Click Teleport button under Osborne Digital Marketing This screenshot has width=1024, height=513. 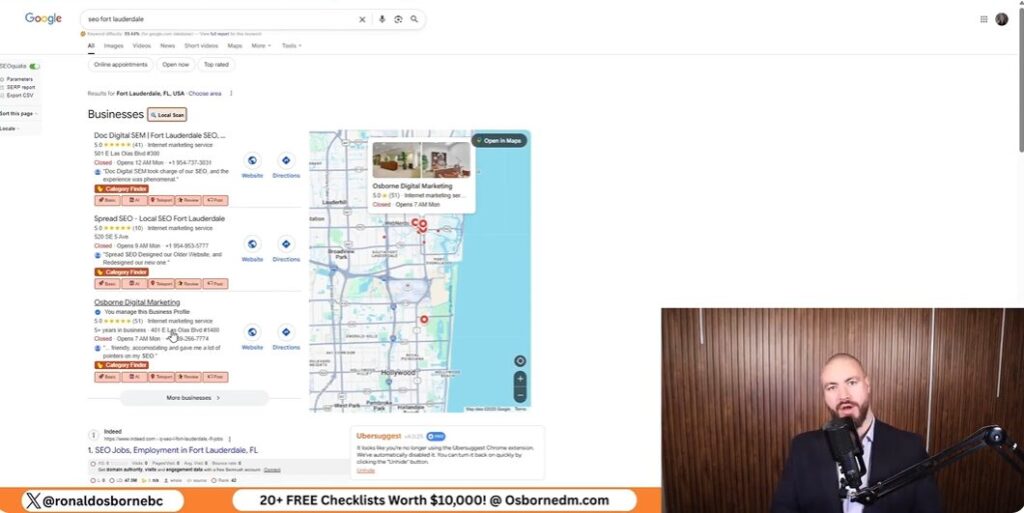pos(161,377)
